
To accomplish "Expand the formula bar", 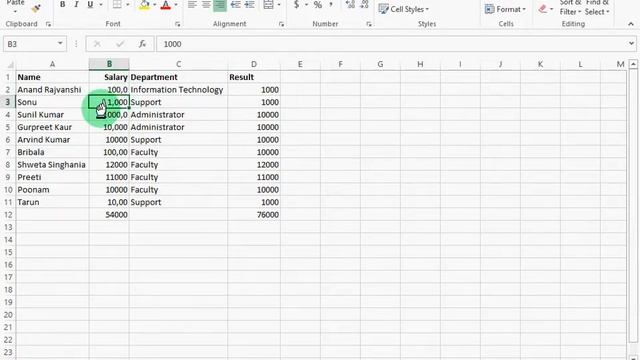I will point(631,44).
